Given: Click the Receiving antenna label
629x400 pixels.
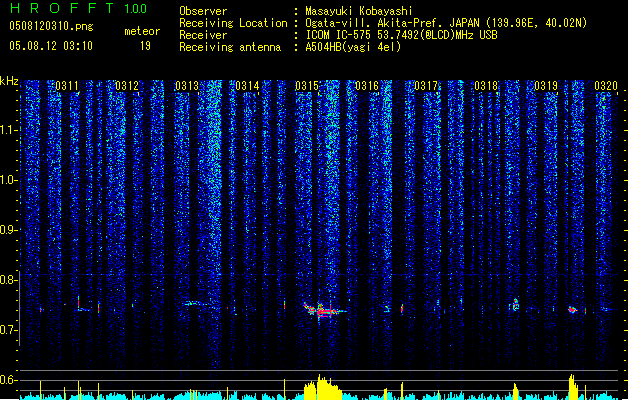Looking at the screenshot, I should tap(230, 47).
